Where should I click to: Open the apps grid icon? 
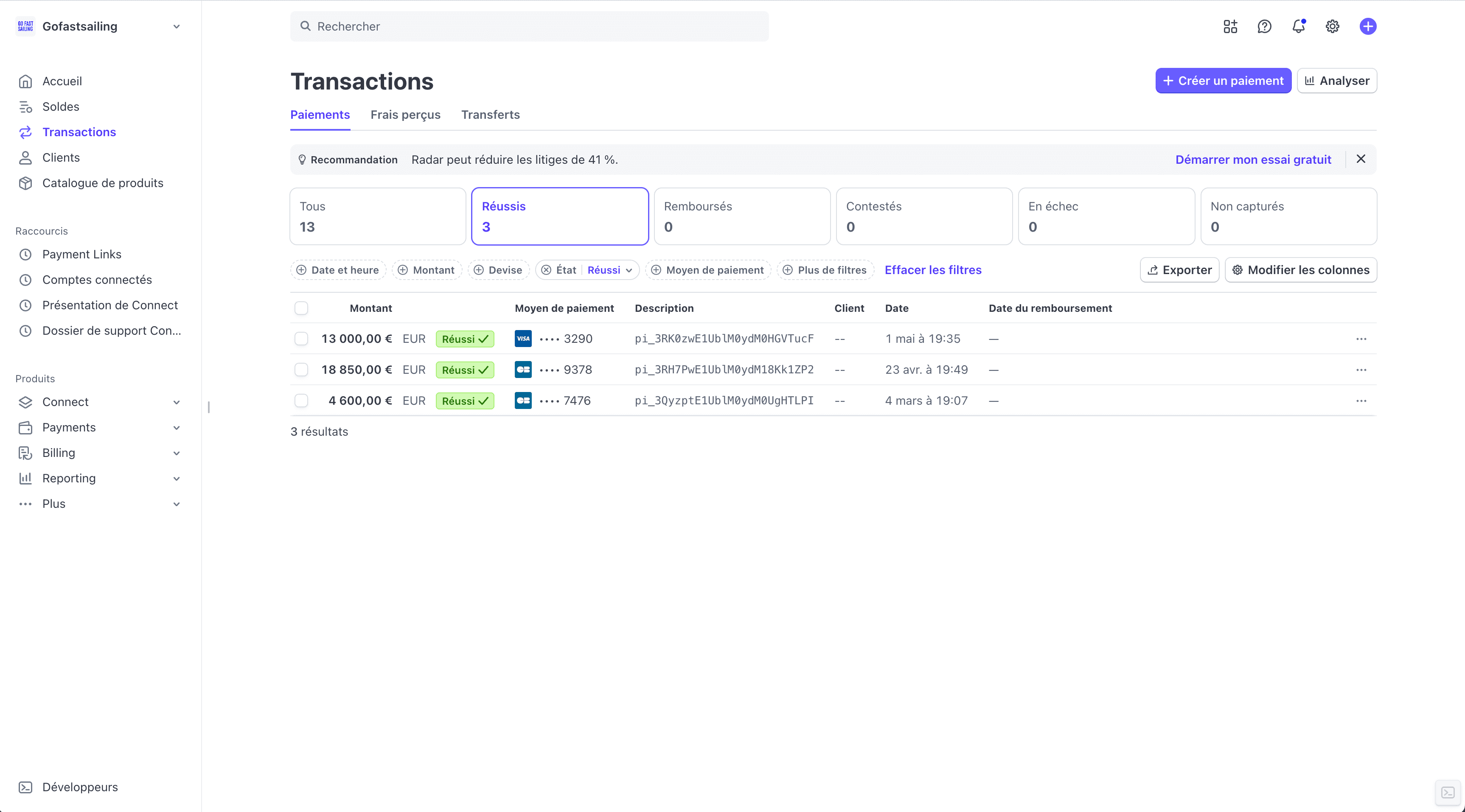pyautogui.click(x=1230, y=26)
